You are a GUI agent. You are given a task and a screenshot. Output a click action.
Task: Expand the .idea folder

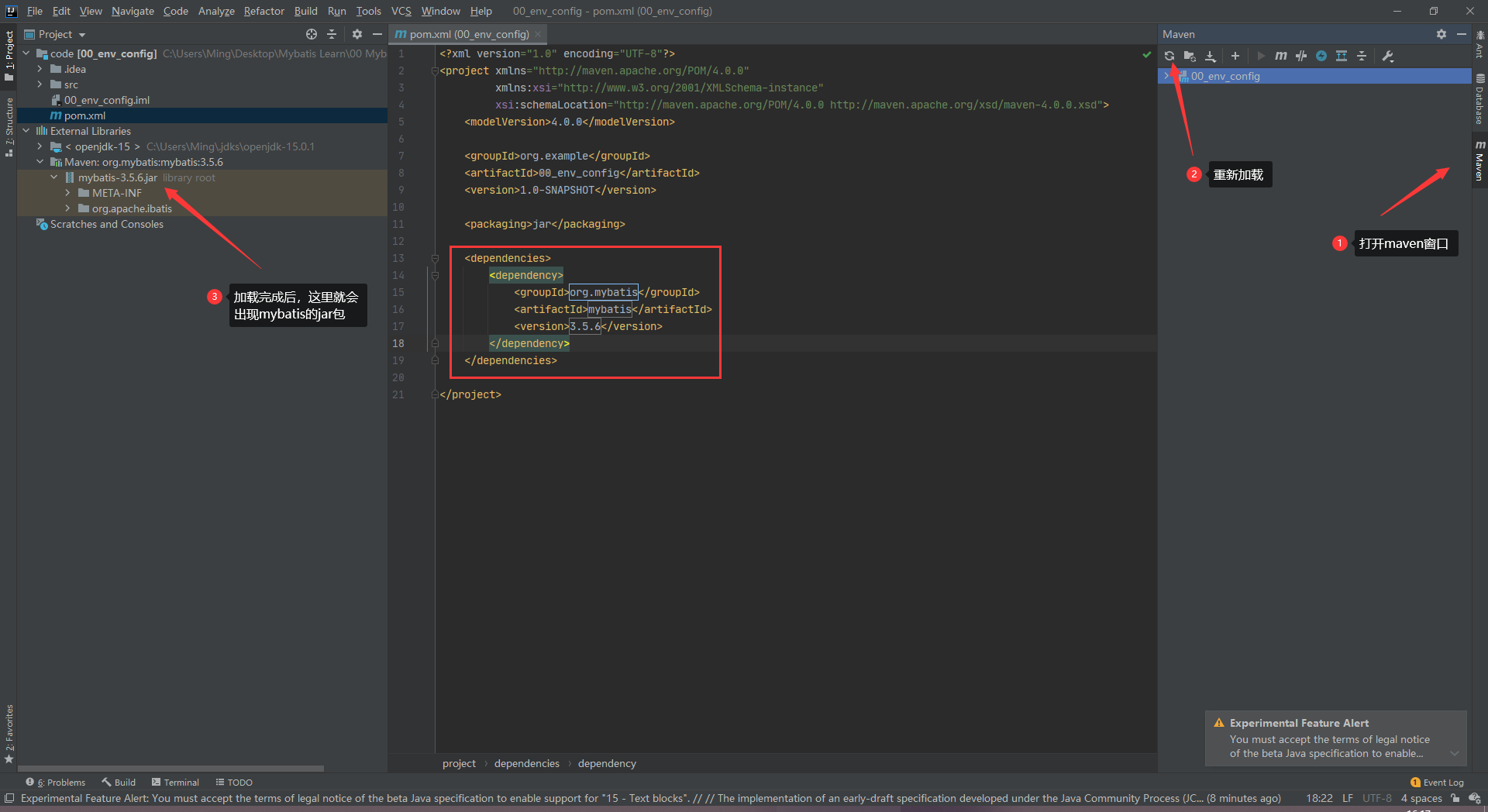(x=40, y=69)
